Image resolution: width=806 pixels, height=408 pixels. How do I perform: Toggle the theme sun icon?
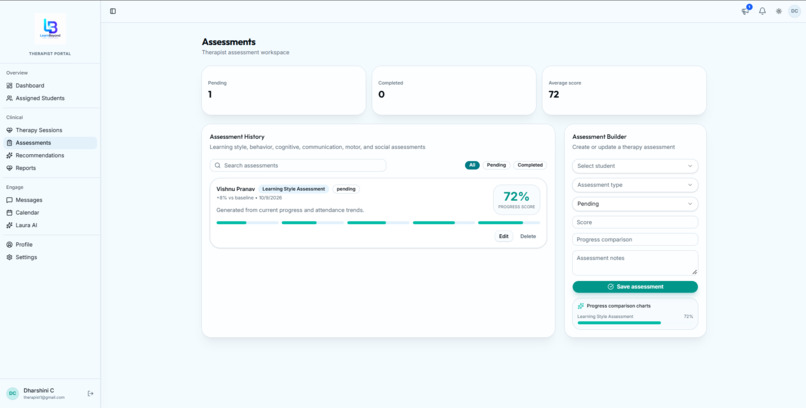(779, 11)
